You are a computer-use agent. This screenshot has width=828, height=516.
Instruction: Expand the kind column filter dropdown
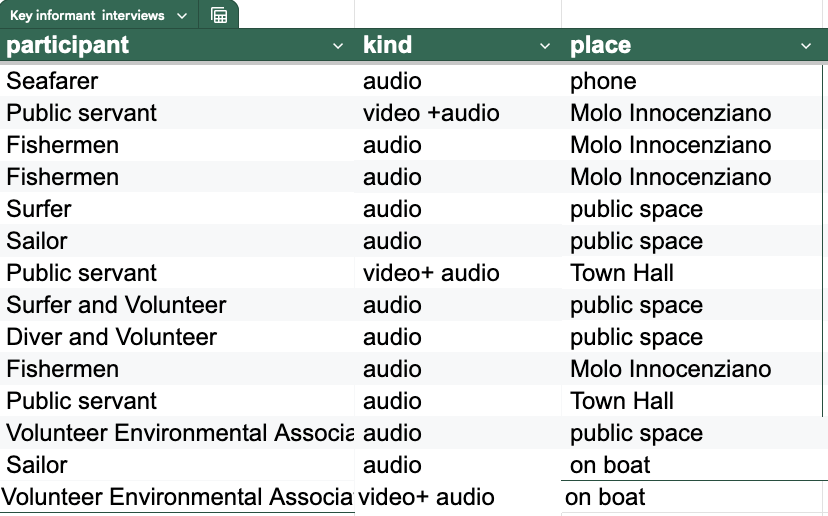tap(545, 46)
